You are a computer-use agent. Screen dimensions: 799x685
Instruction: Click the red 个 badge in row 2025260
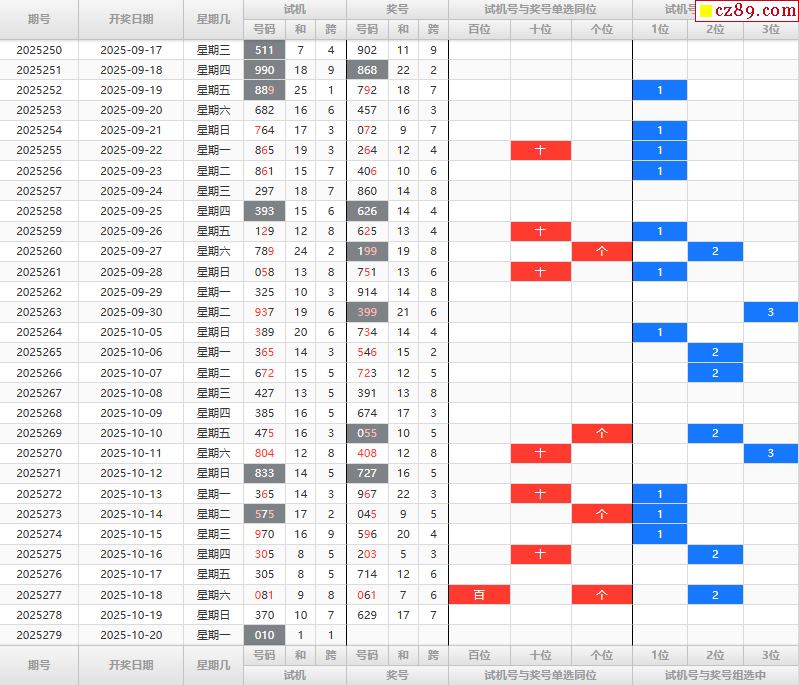pos(601,251)
